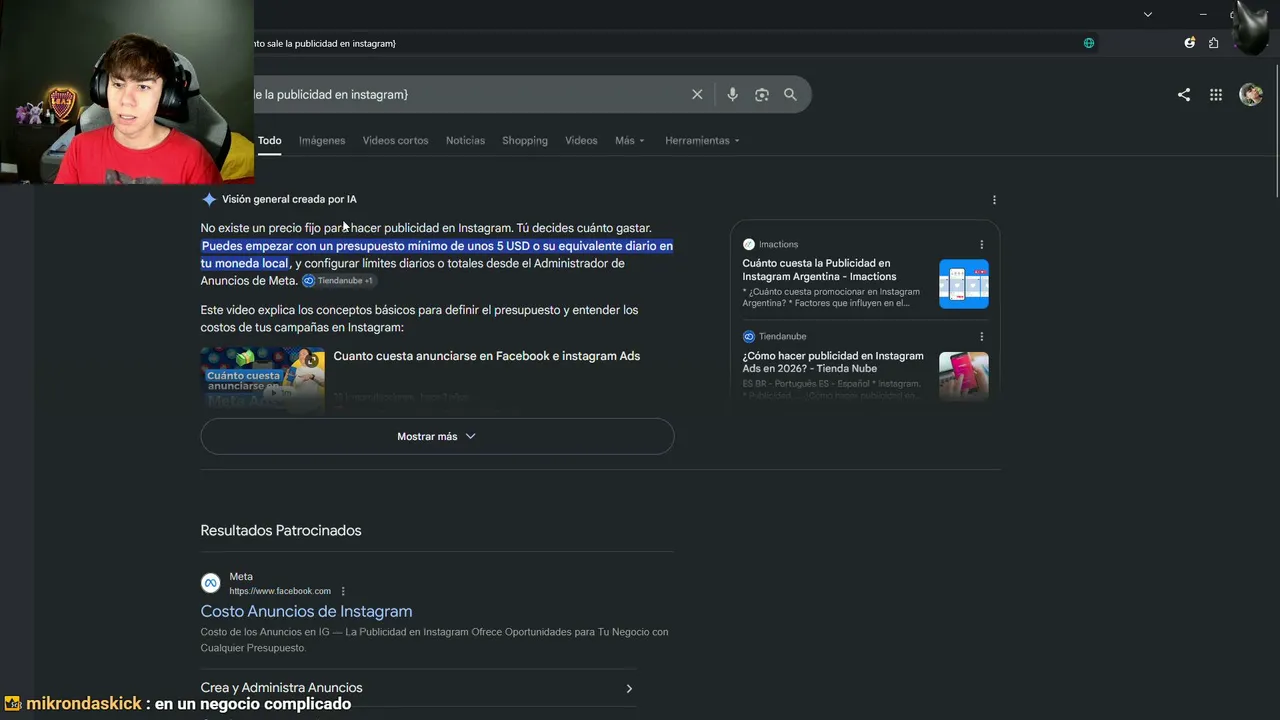1280x720 pixels.
Task: Open the Shopping tab
Action: 525,141
